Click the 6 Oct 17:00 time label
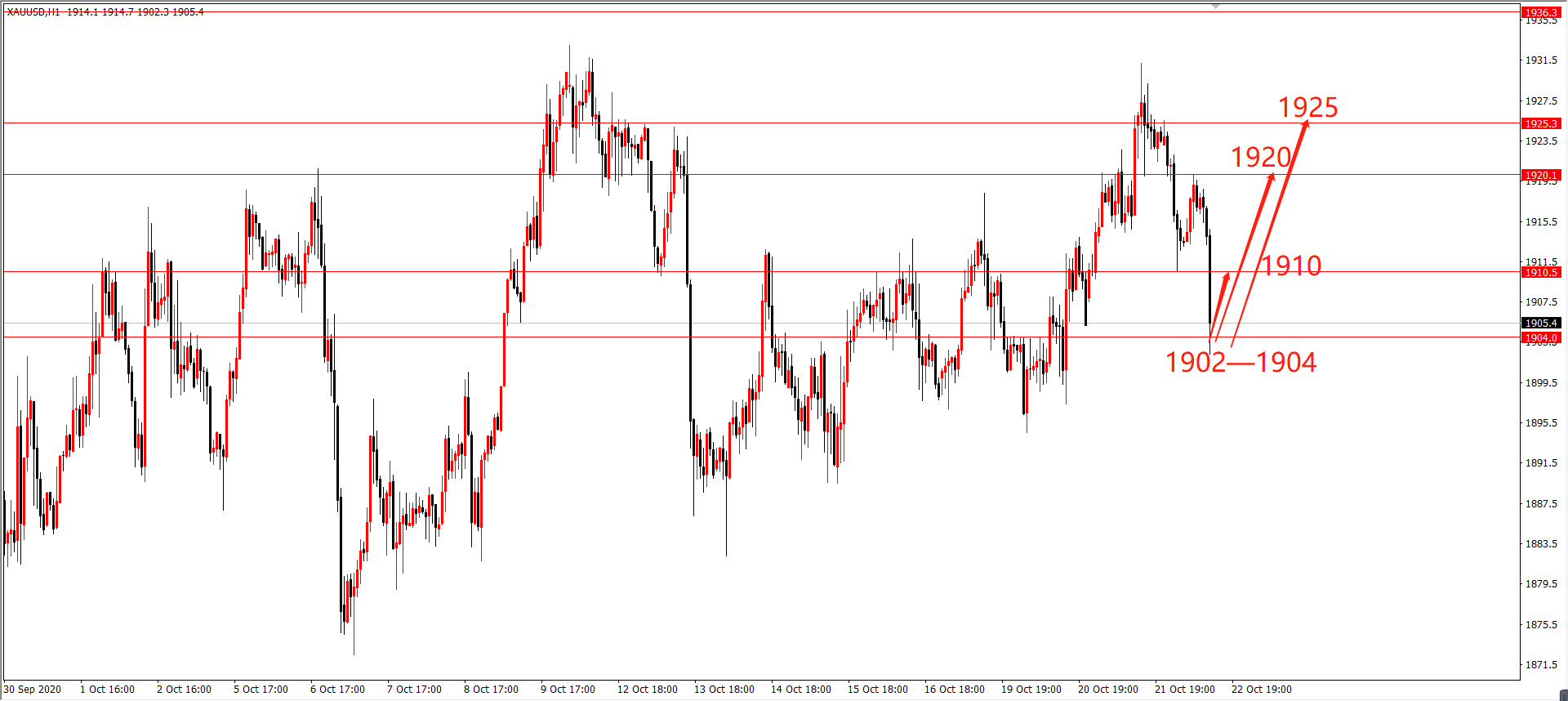The height and width of the screenshot is (701, 1568). point(337,689)
